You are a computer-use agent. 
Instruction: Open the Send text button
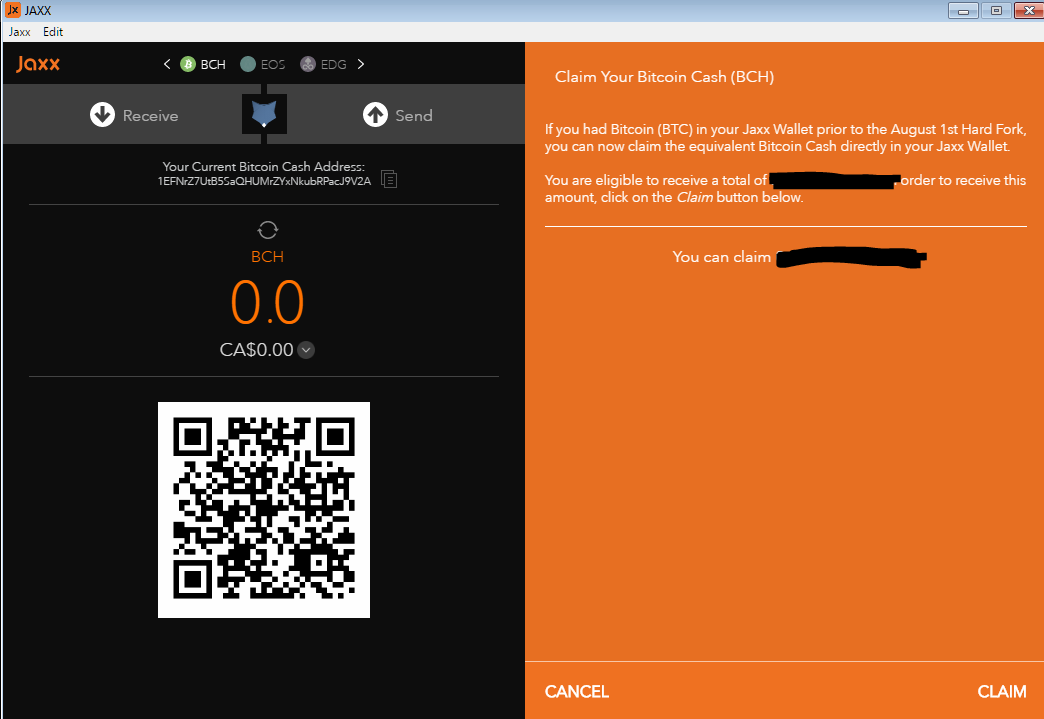pos(413,116)
